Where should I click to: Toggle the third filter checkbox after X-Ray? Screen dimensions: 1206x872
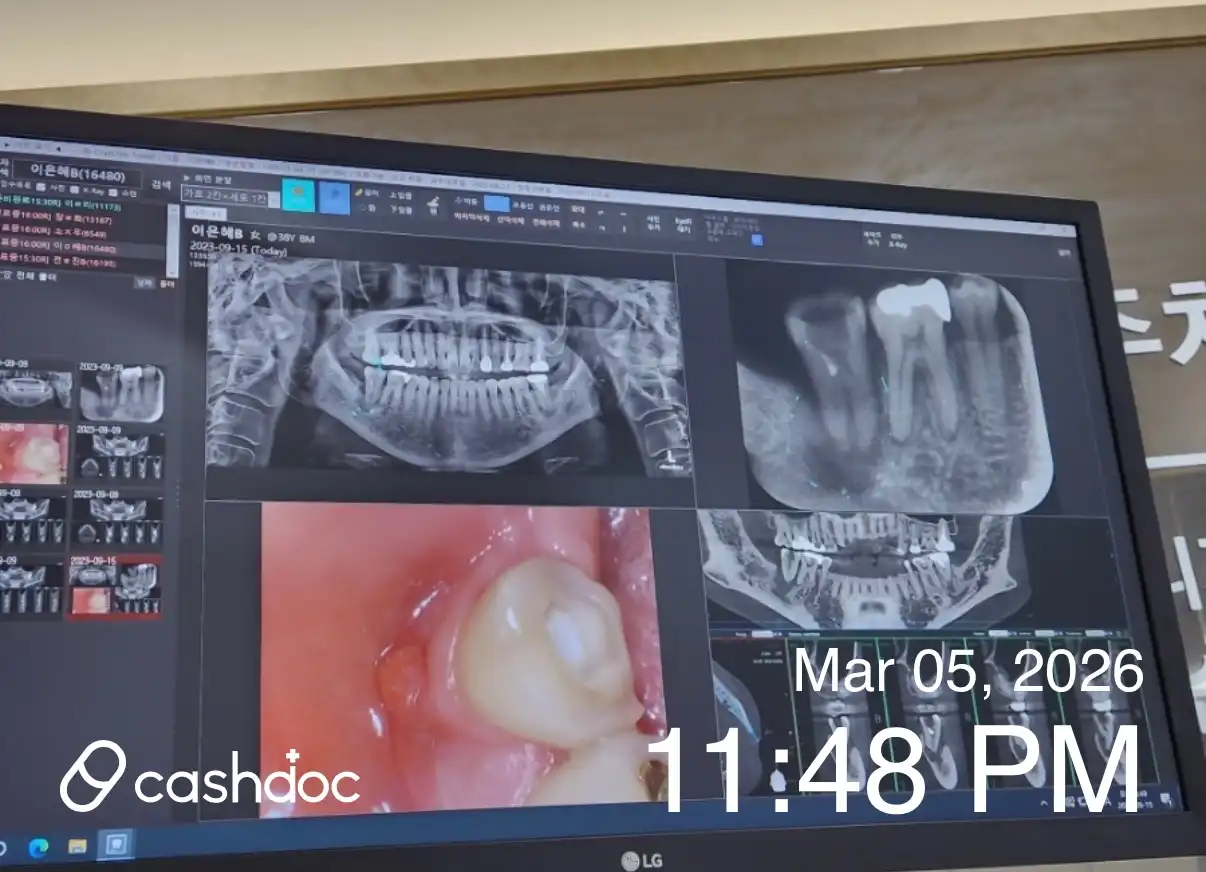pos(112,190)
